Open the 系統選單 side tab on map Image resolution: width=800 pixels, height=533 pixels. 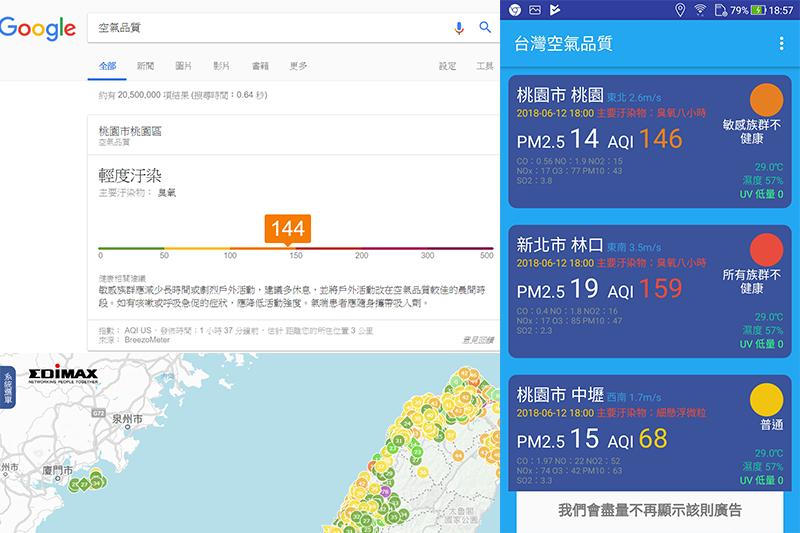8,388
